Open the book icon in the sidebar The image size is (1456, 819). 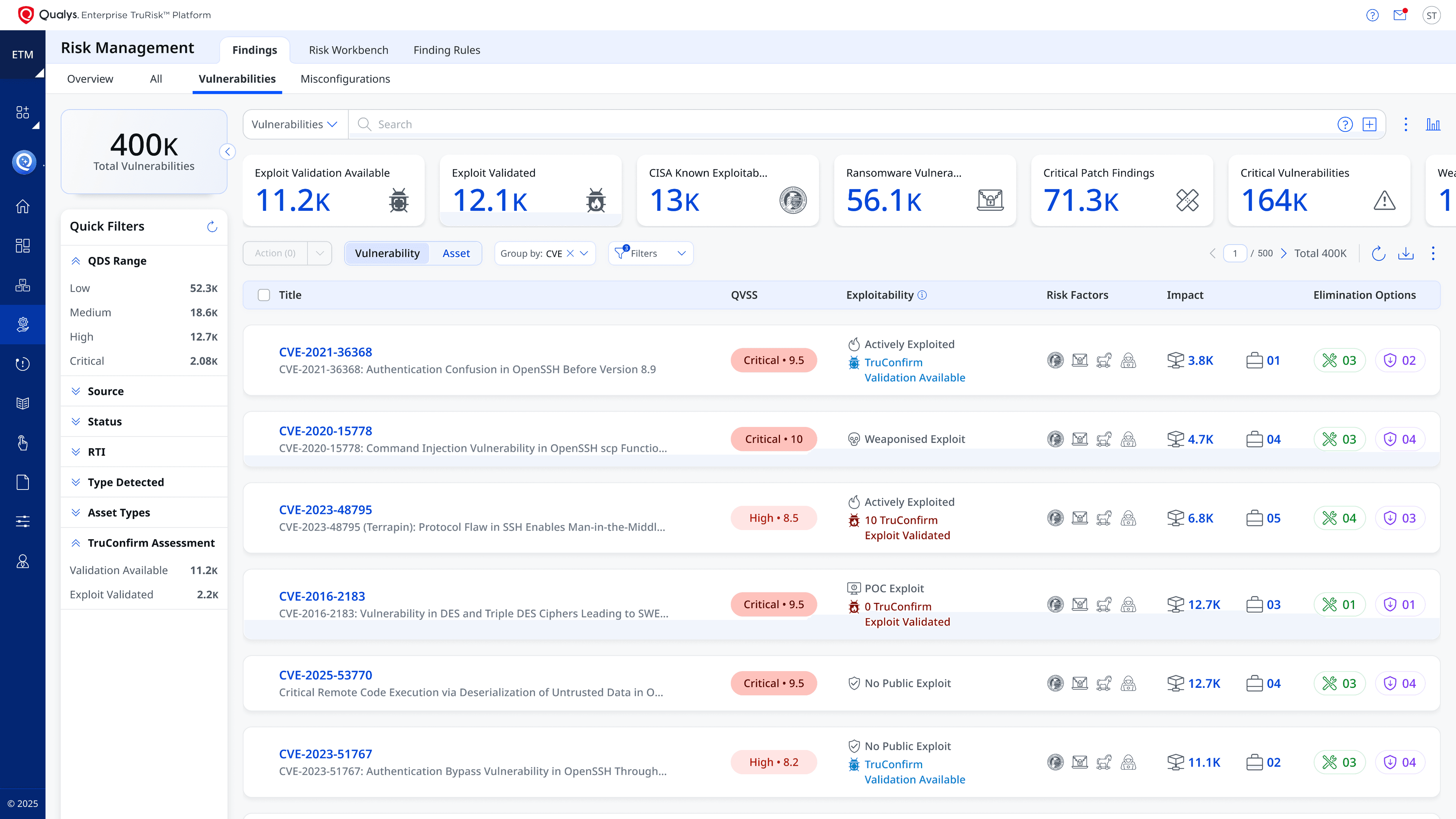[x=23, y=403]
